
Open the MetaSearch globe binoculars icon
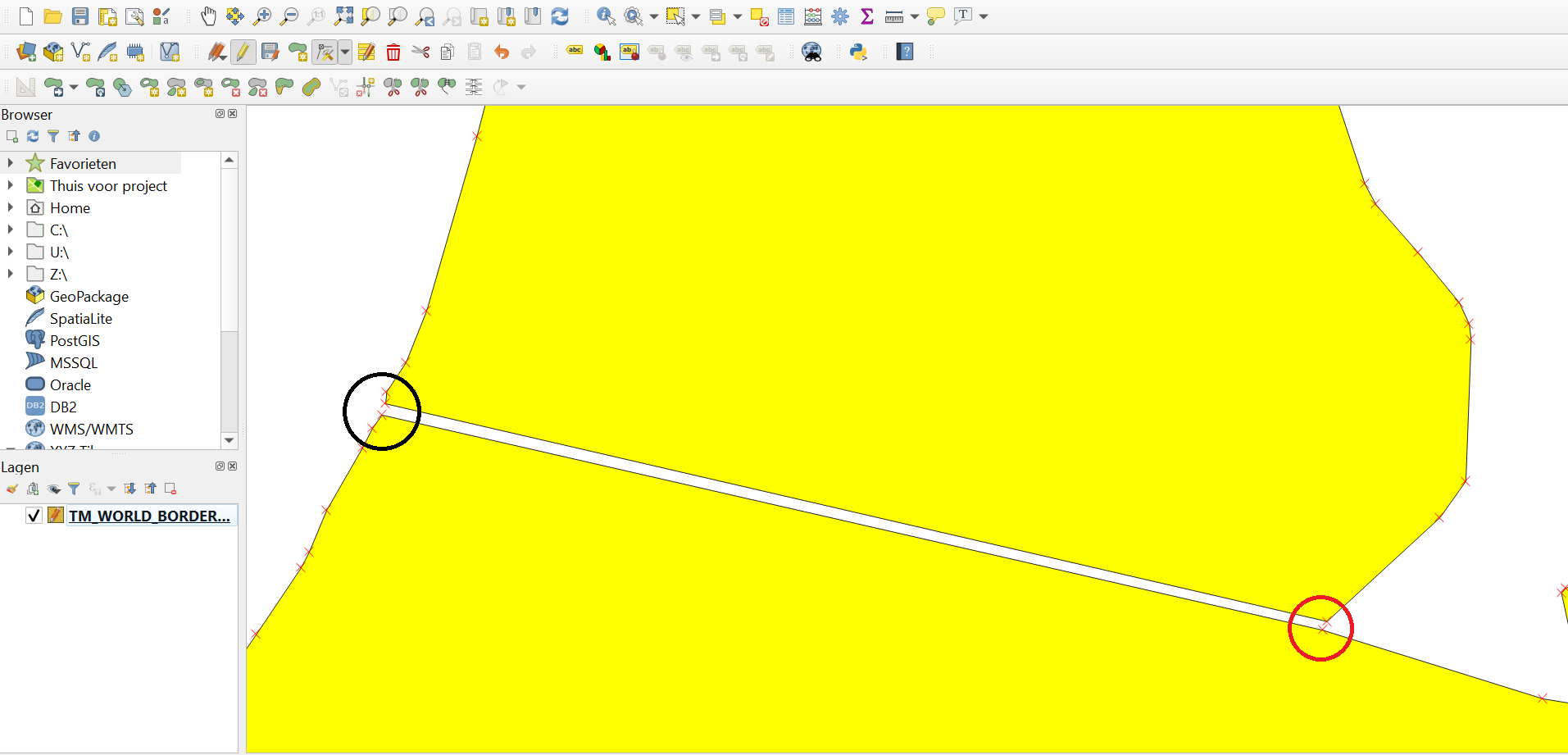pyautogui.click(x=811, y=52)
